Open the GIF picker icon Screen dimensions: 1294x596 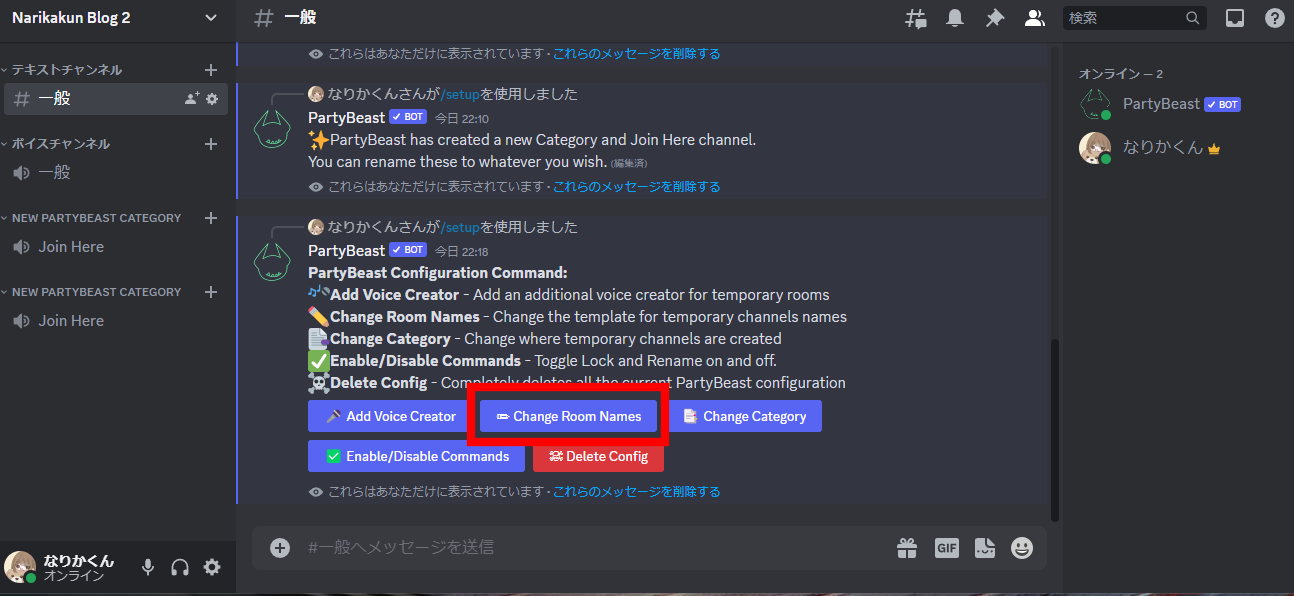point(946,547)
